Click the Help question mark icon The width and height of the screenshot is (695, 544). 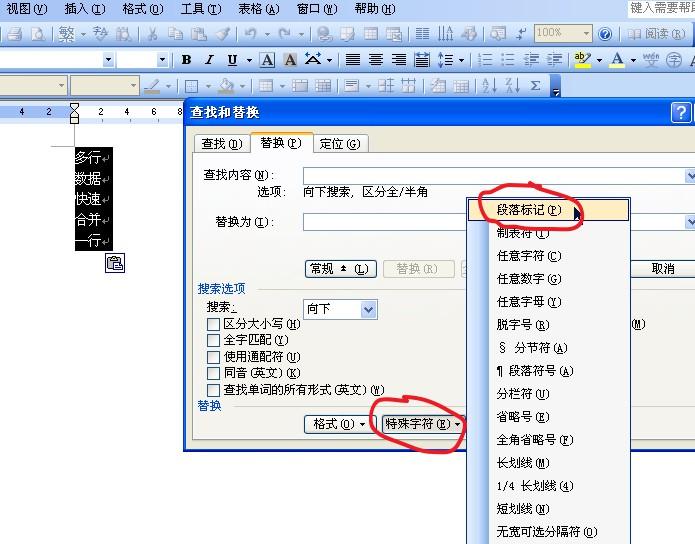pyautogui.click(x=605, y=34)
